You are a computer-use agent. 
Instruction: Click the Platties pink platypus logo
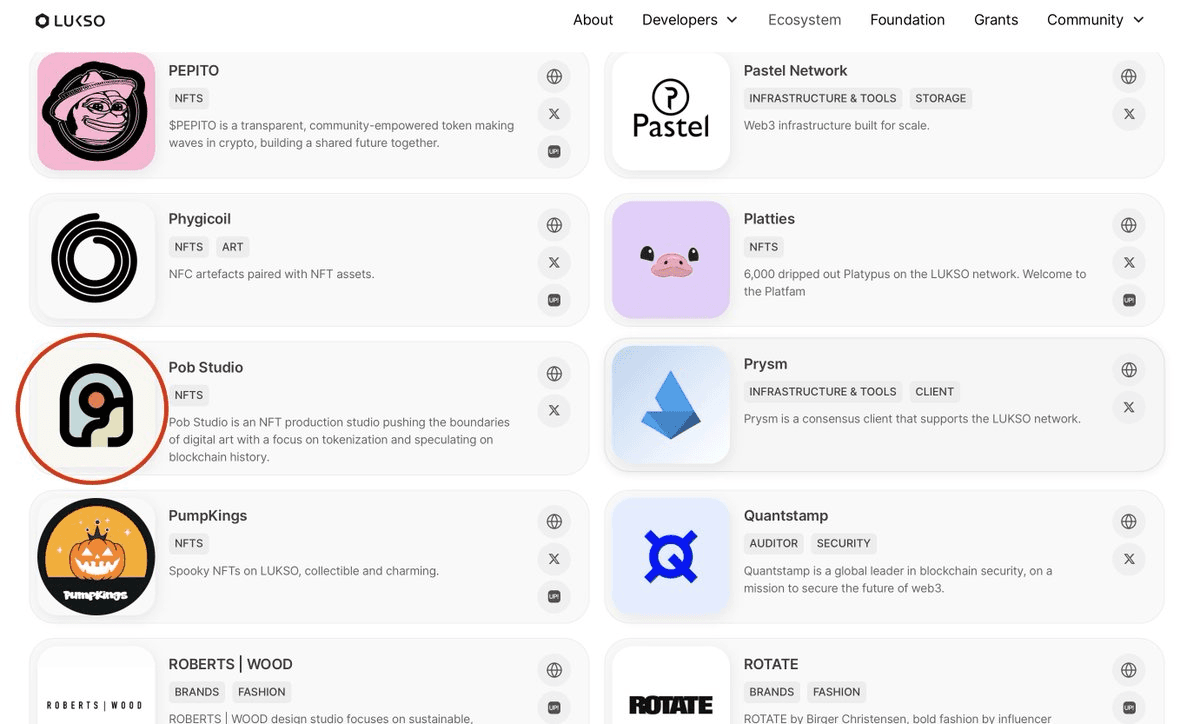coord(670,258)
